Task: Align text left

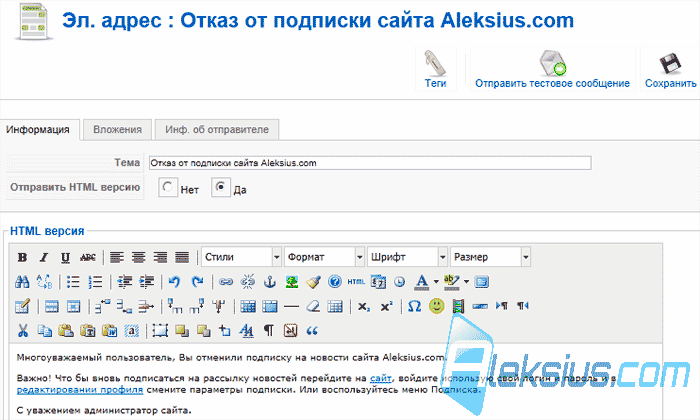Action: (x=117, y=258)
